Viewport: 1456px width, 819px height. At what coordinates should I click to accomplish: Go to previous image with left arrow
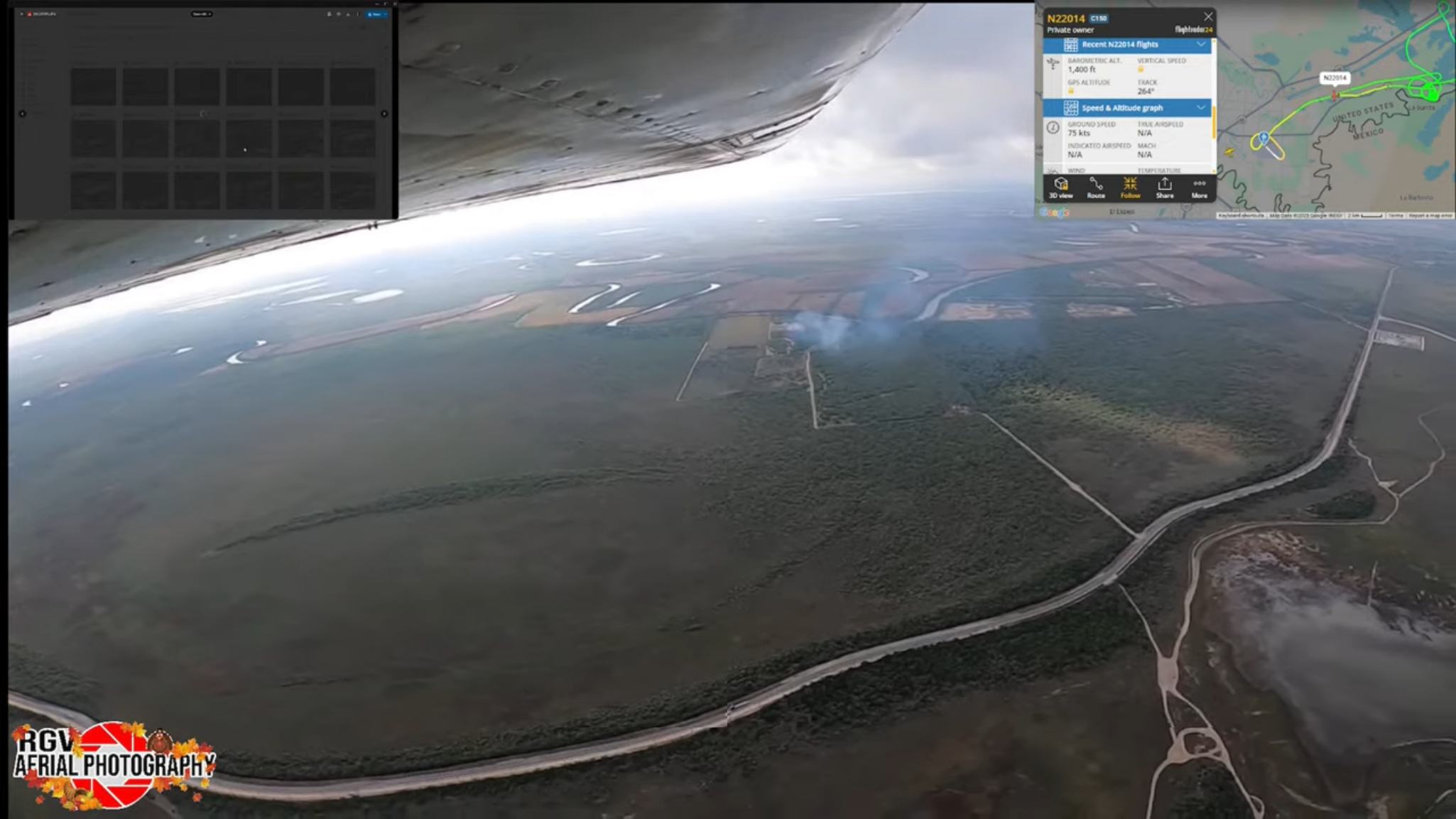tap(23, 114)
